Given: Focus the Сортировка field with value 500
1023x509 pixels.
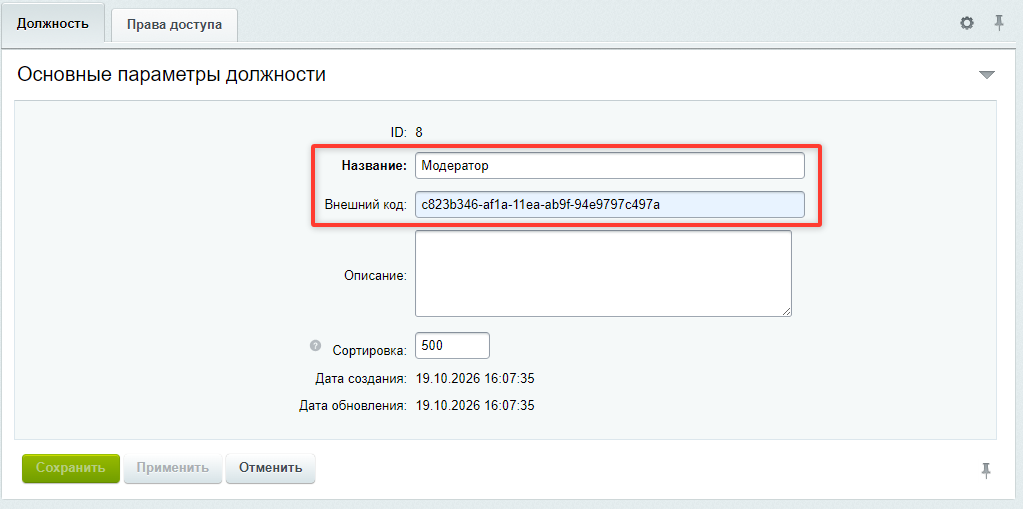Looking at the screenshot, I should pyautogui.click(x=452, y=345).
